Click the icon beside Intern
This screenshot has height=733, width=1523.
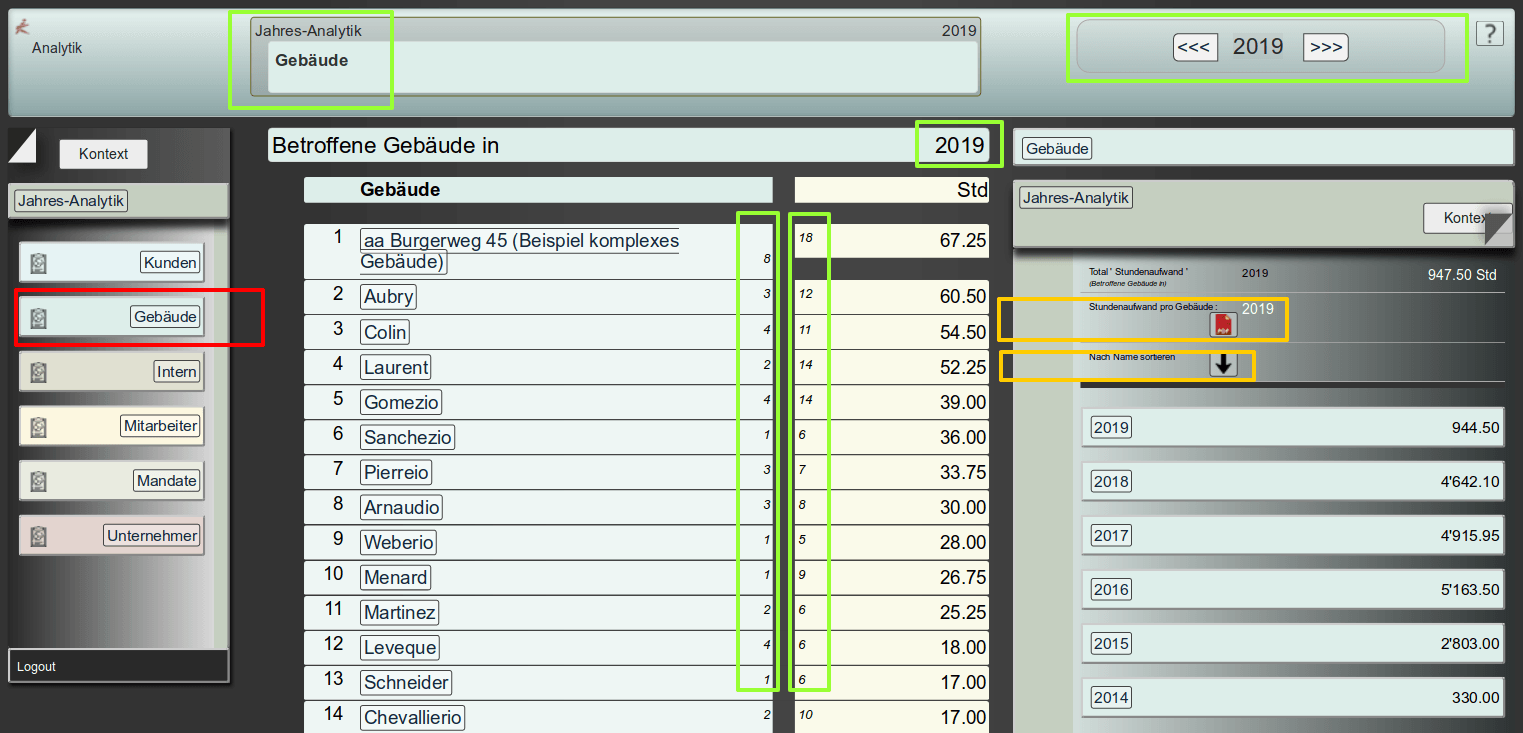click(x=38, y=372)
